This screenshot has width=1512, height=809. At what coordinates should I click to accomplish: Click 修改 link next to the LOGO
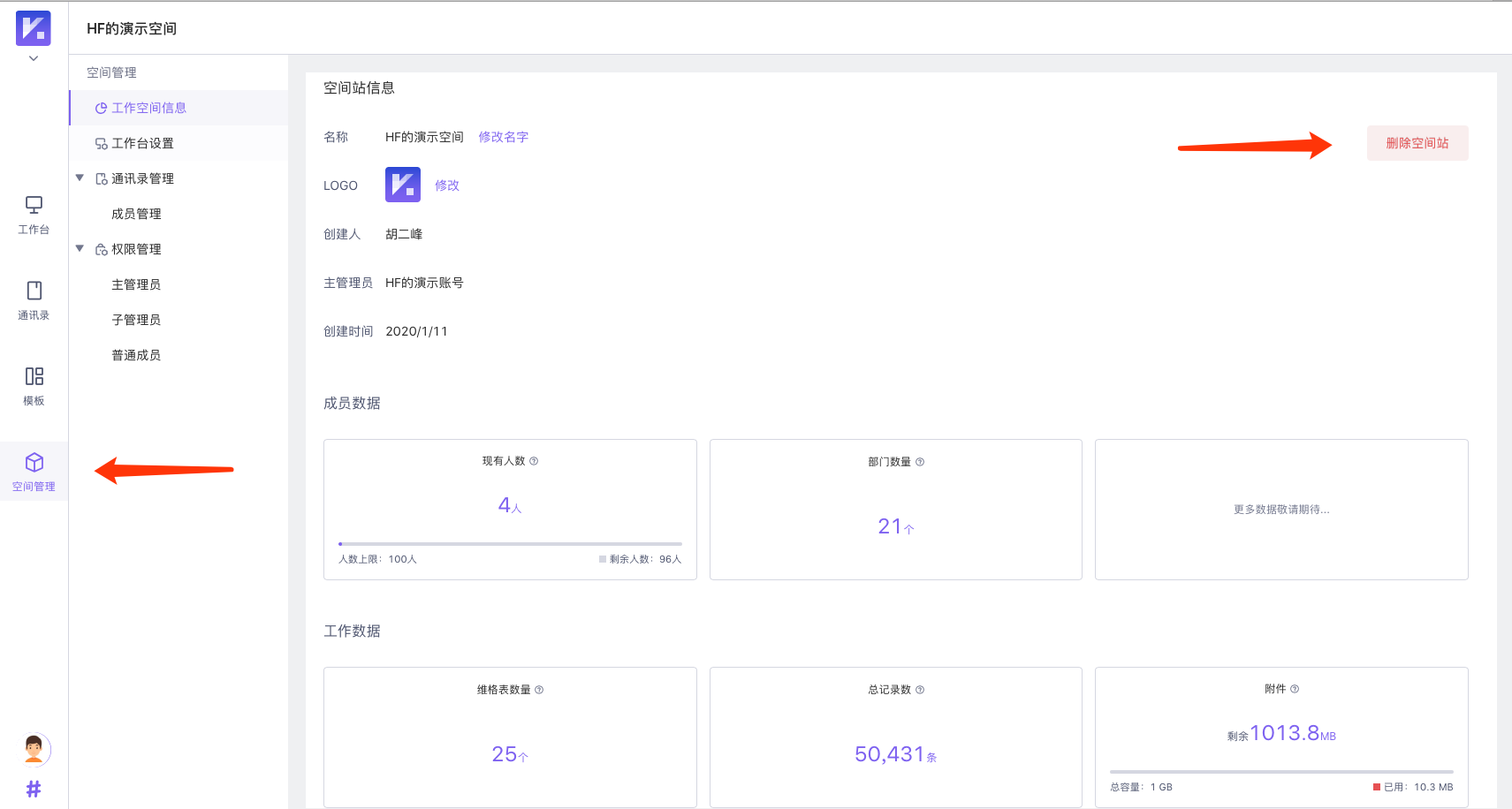(446, 185)
